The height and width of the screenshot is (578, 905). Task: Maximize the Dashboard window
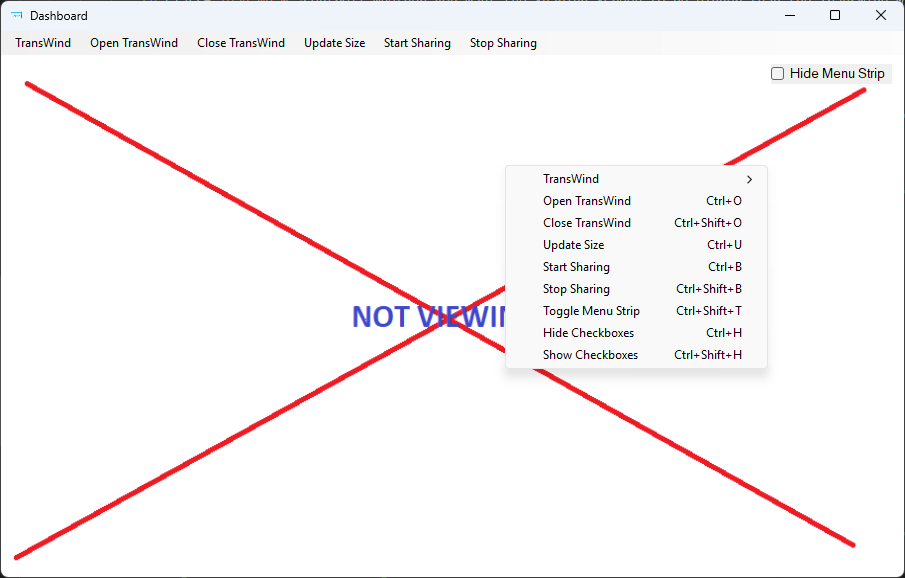coord(835,15)
